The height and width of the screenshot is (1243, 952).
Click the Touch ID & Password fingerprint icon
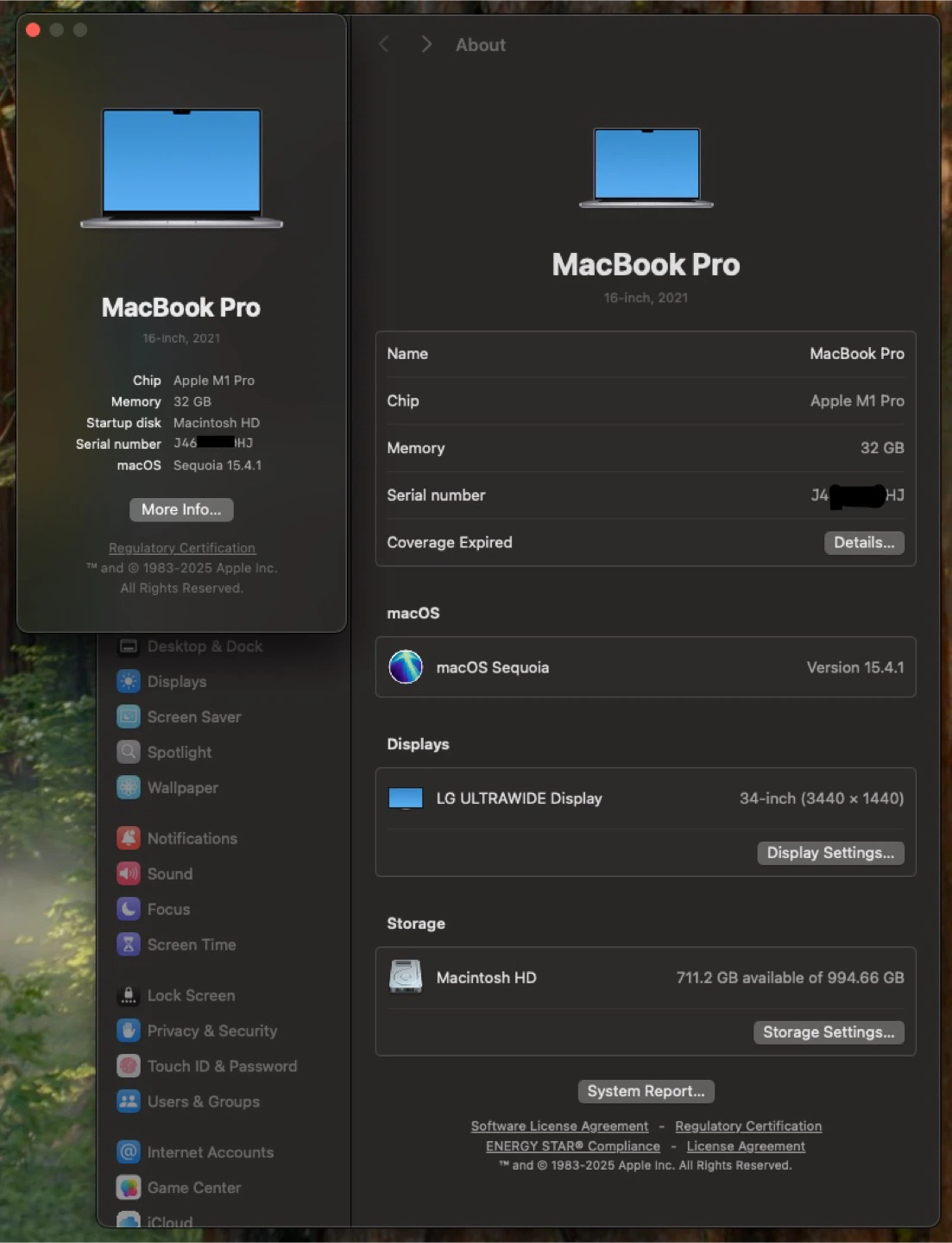point(129,1066)
